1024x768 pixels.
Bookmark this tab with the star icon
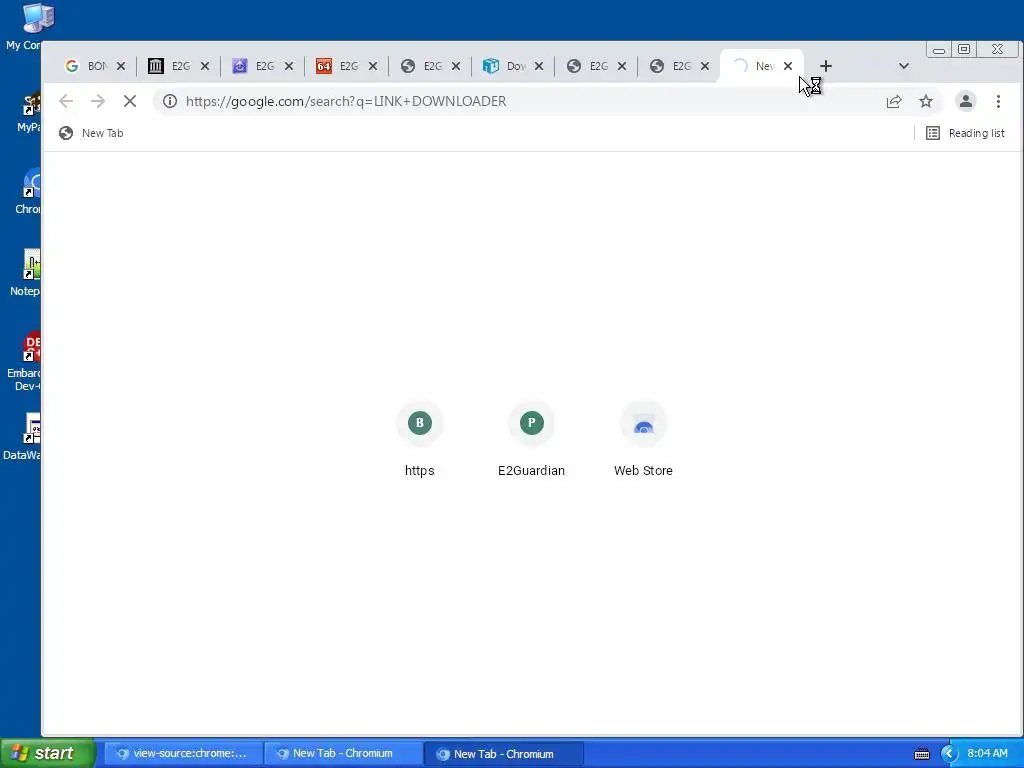pyautogui.click(x=926, y=101)
